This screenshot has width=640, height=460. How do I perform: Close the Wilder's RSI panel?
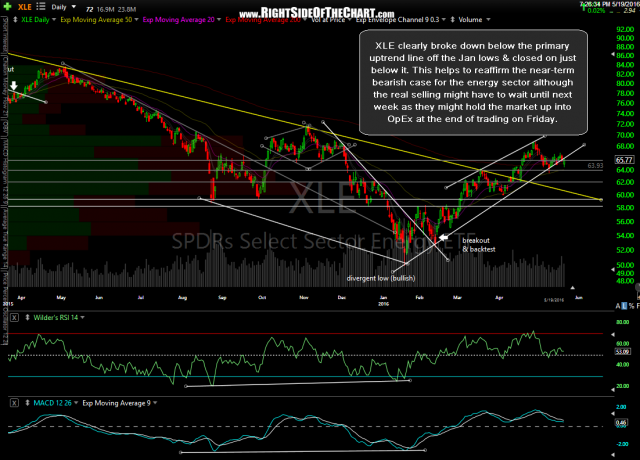click(x=14, y=318)
